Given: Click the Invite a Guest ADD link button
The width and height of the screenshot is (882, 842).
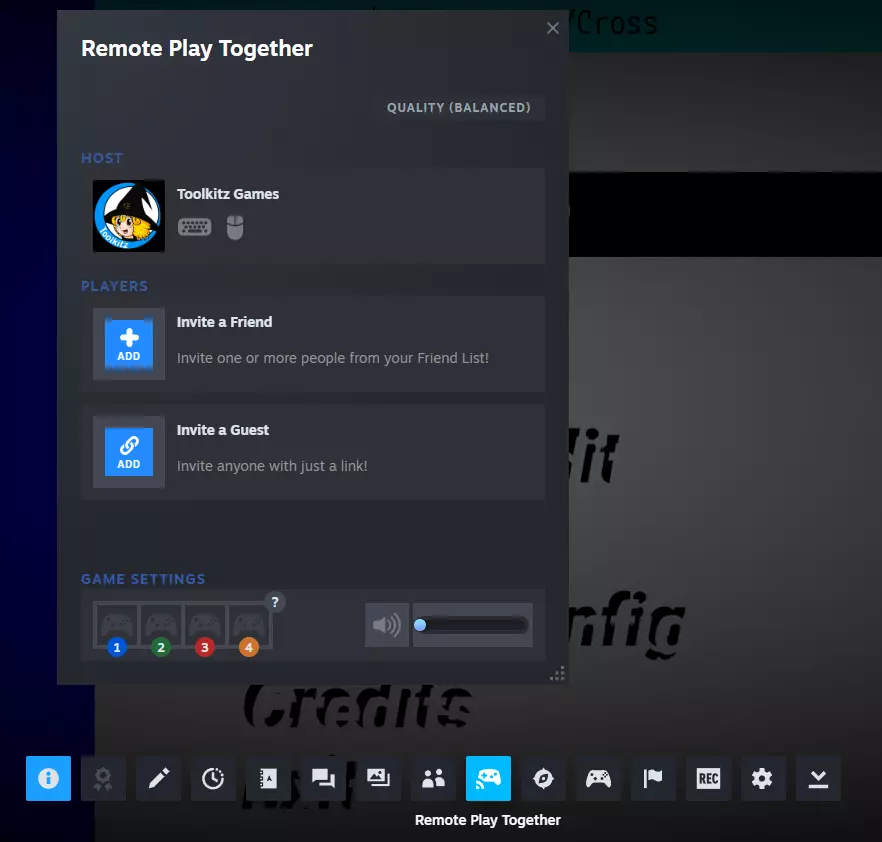Looking at the screenshot, I should 129,452.
